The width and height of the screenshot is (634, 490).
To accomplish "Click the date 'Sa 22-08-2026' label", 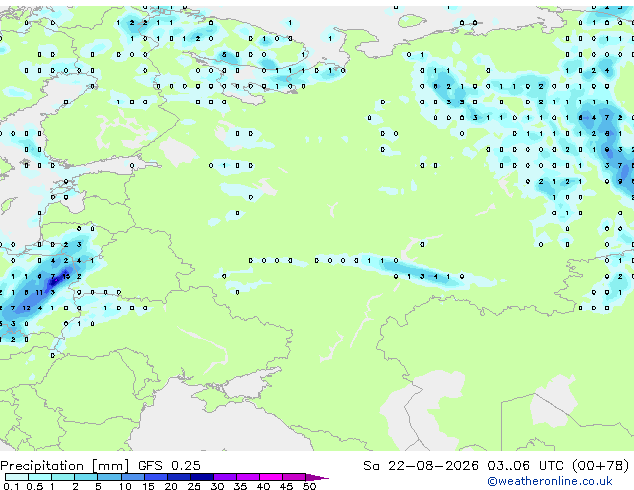I will click(x=421, y=466).
